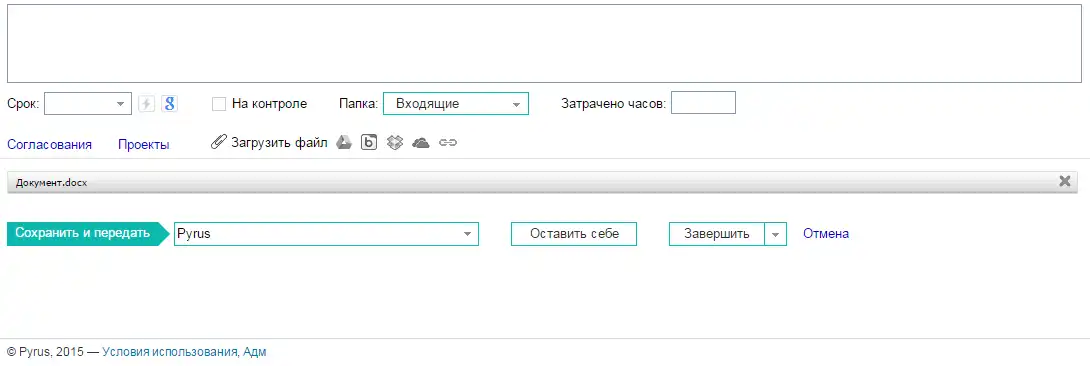The height and width of the screenshot is (366, 1090).
Task: Click into the large comment text area
Action: click(544, 44)
